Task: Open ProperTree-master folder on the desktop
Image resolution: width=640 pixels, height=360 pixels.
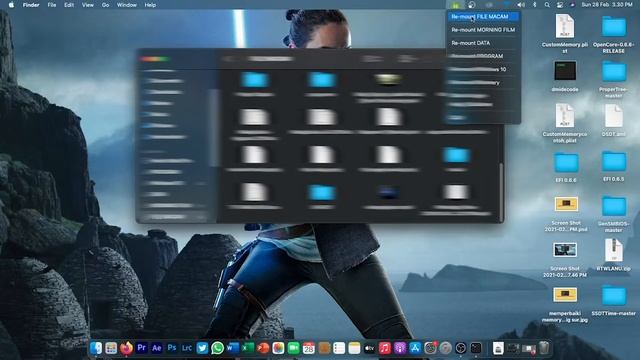Action: (x=613, y=72)
